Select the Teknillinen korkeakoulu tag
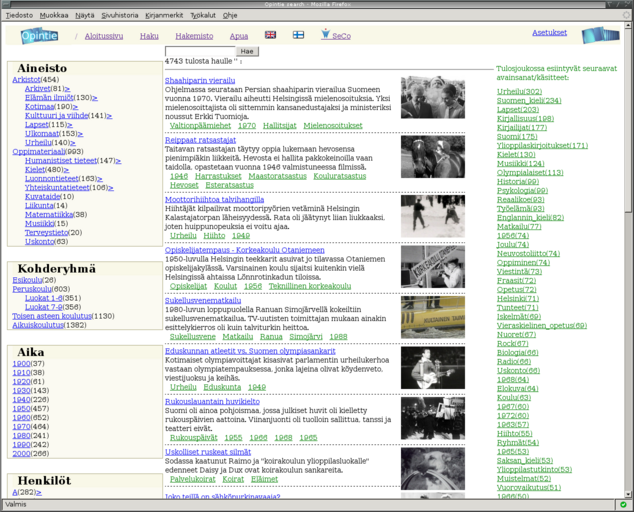Image resolution: width=634 pixels, height=512 pixels. (310, 286)
